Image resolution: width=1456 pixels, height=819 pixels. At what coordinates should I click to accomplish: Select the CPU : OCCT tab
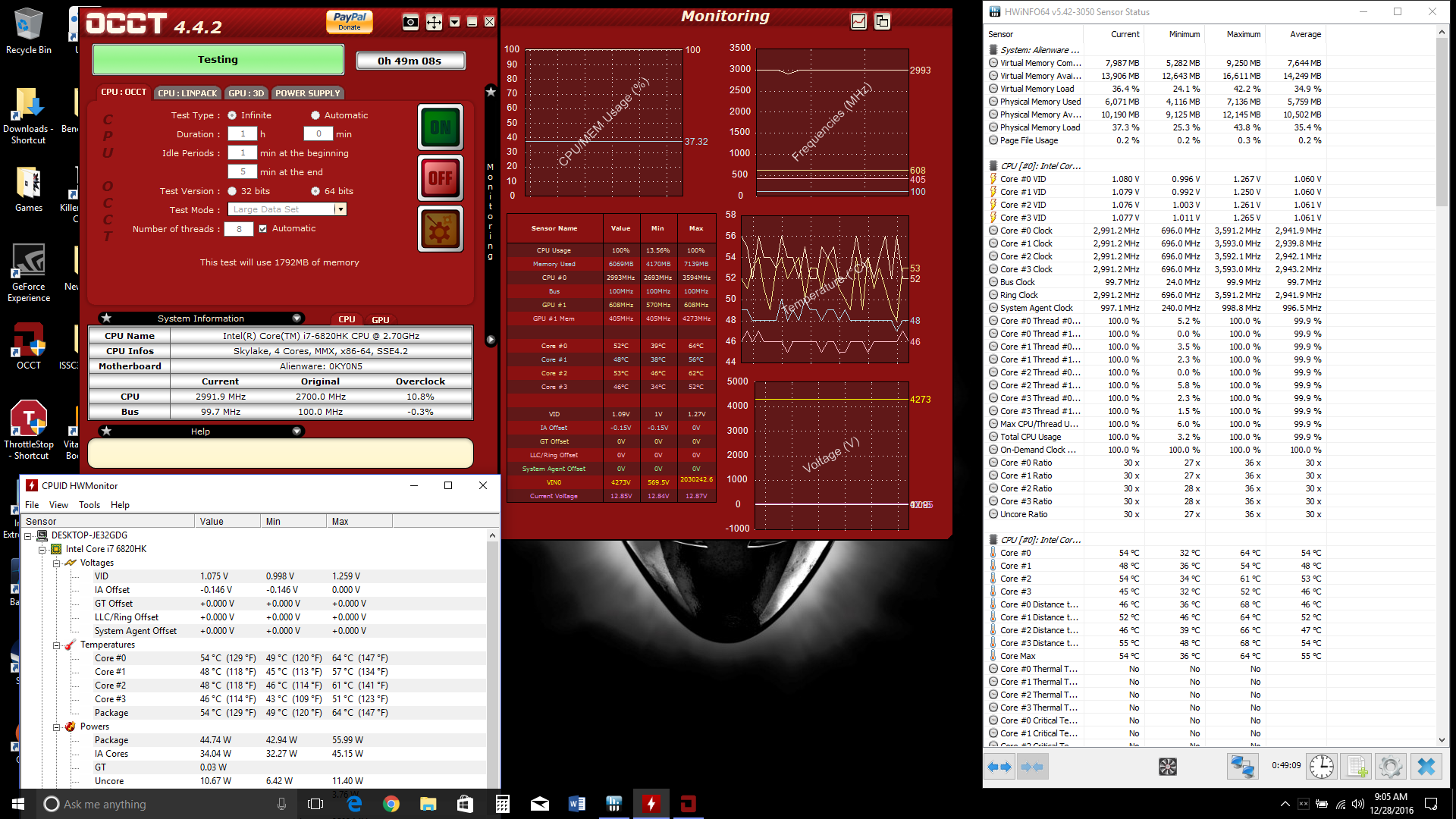coord(124,92)
